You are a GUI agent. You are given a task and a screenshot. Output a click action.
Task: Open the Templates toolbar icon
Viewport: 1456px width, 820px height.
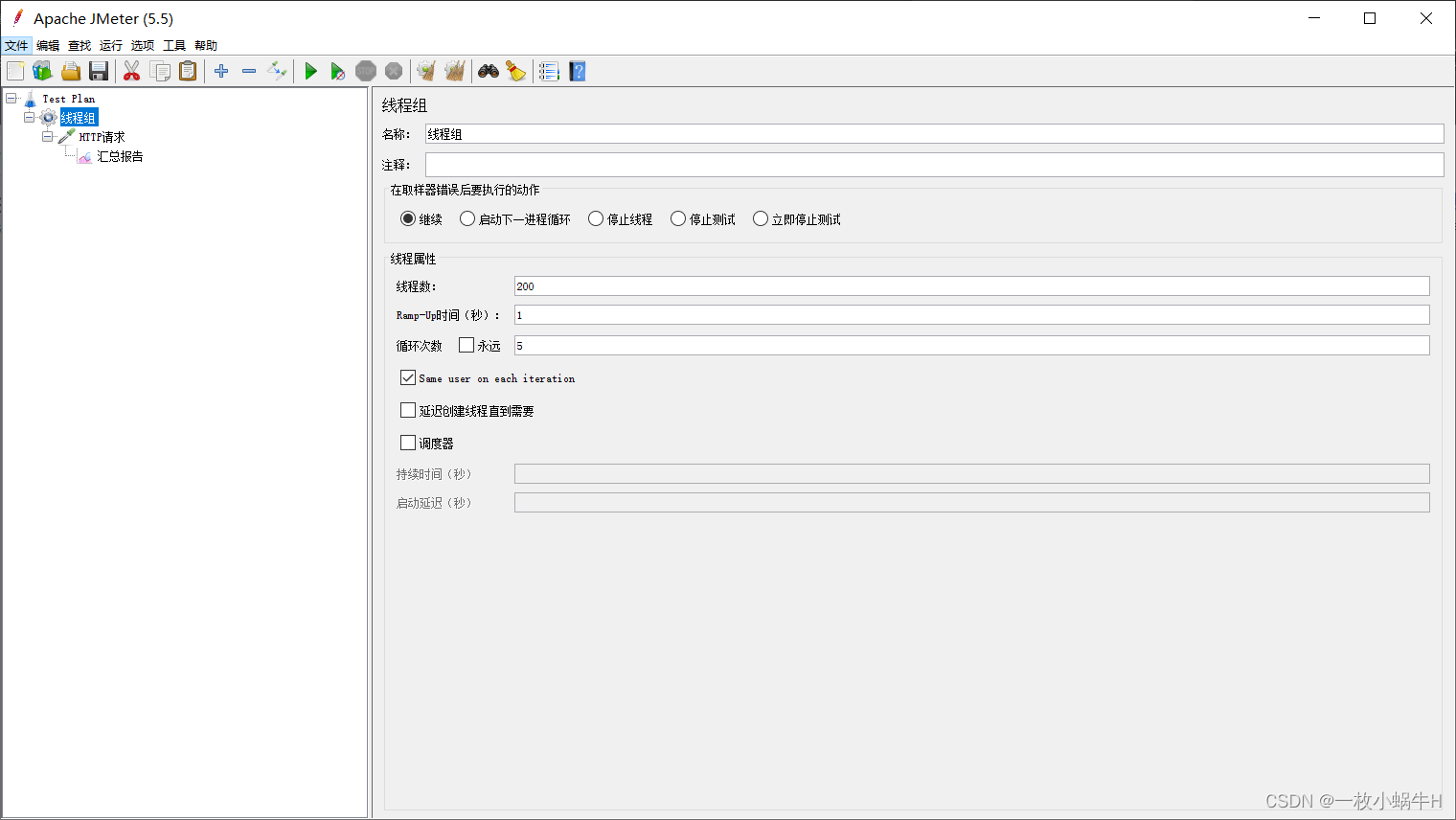tap(42, 71)
